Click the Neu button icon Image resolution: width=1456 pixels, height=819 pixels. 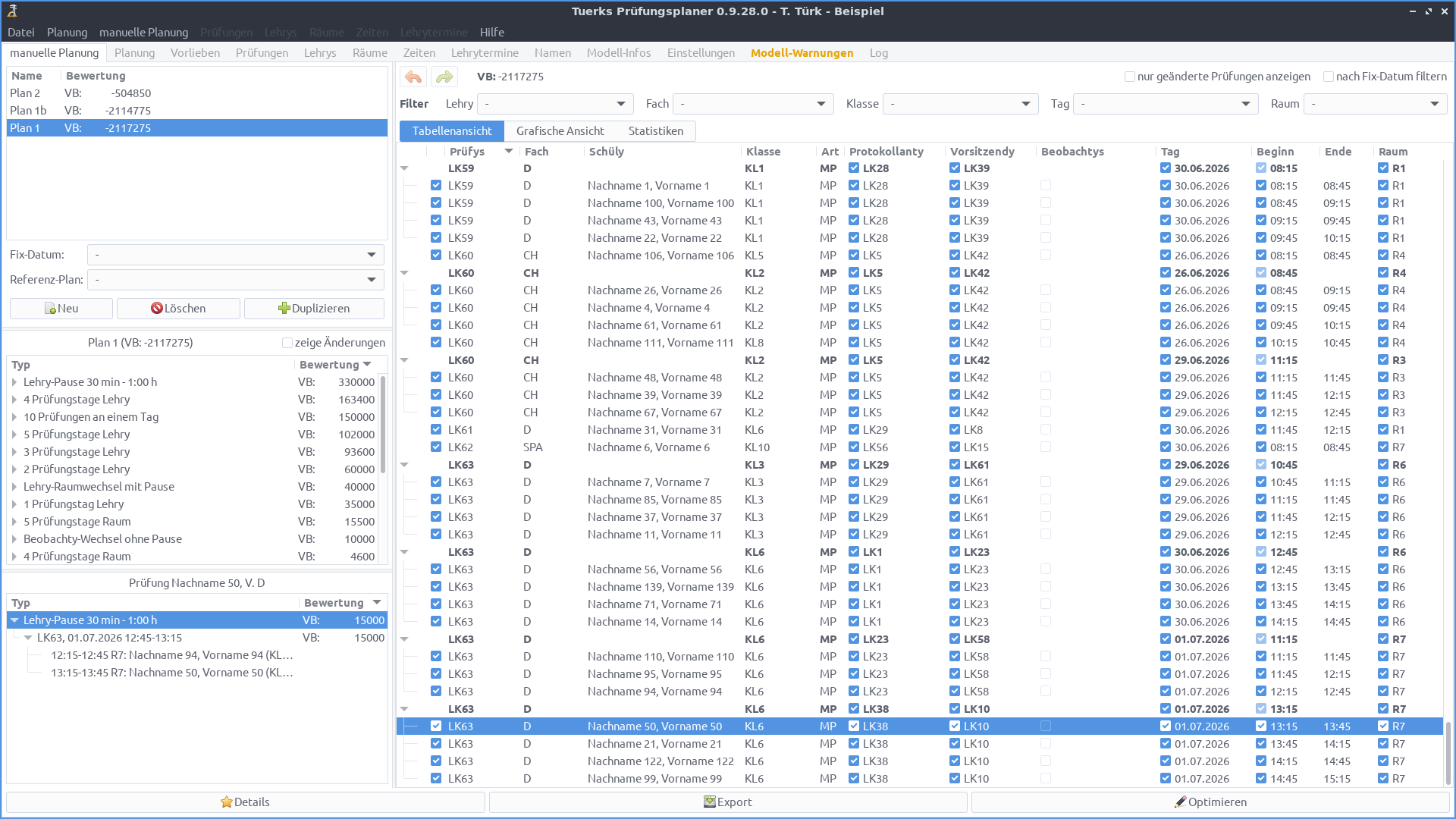pyautogui.click(x=51, y=309)
